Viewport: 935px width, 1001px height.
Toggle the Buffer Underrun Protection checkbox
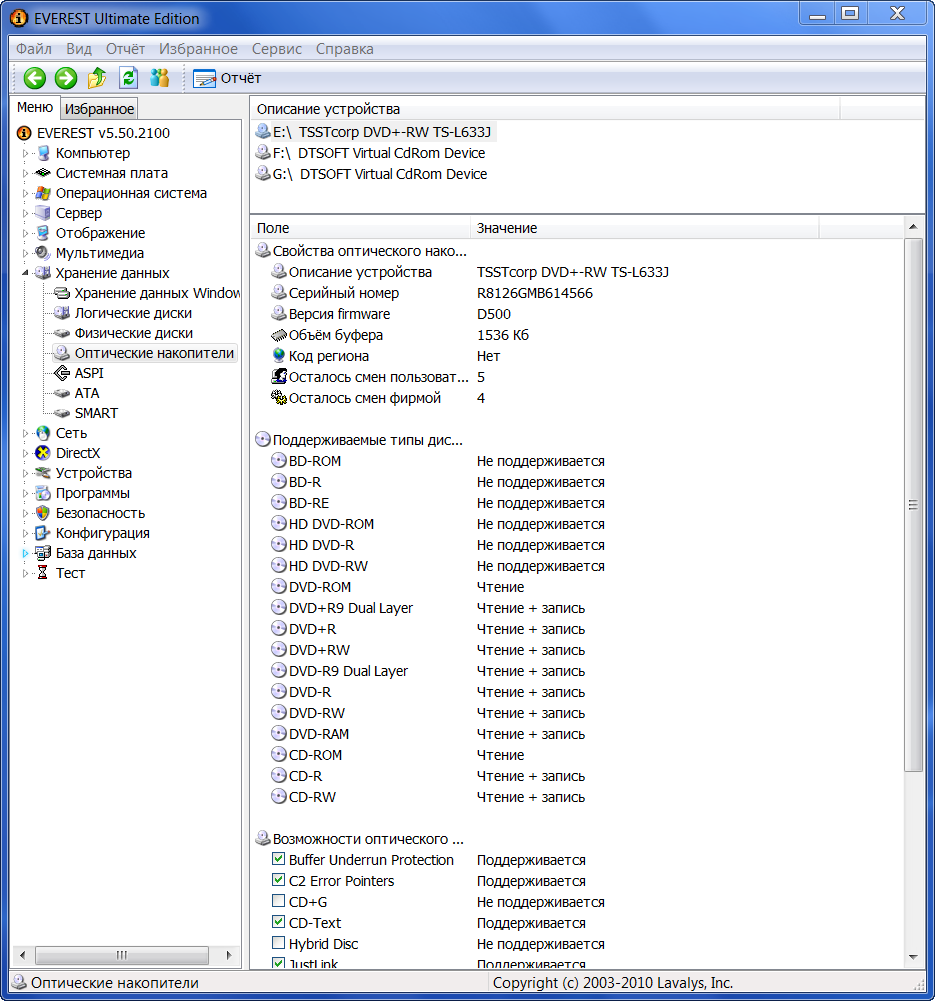point(278,859)
